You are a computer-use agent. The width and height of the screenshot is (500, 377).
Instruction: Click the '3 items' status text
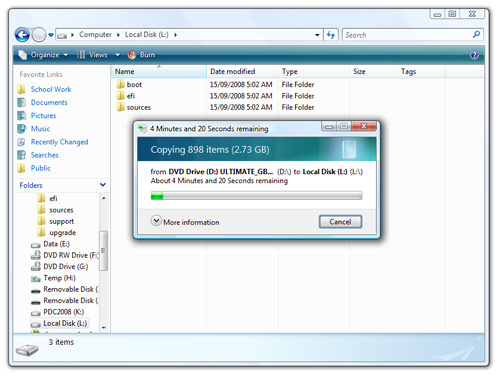(x=61, y=342)
